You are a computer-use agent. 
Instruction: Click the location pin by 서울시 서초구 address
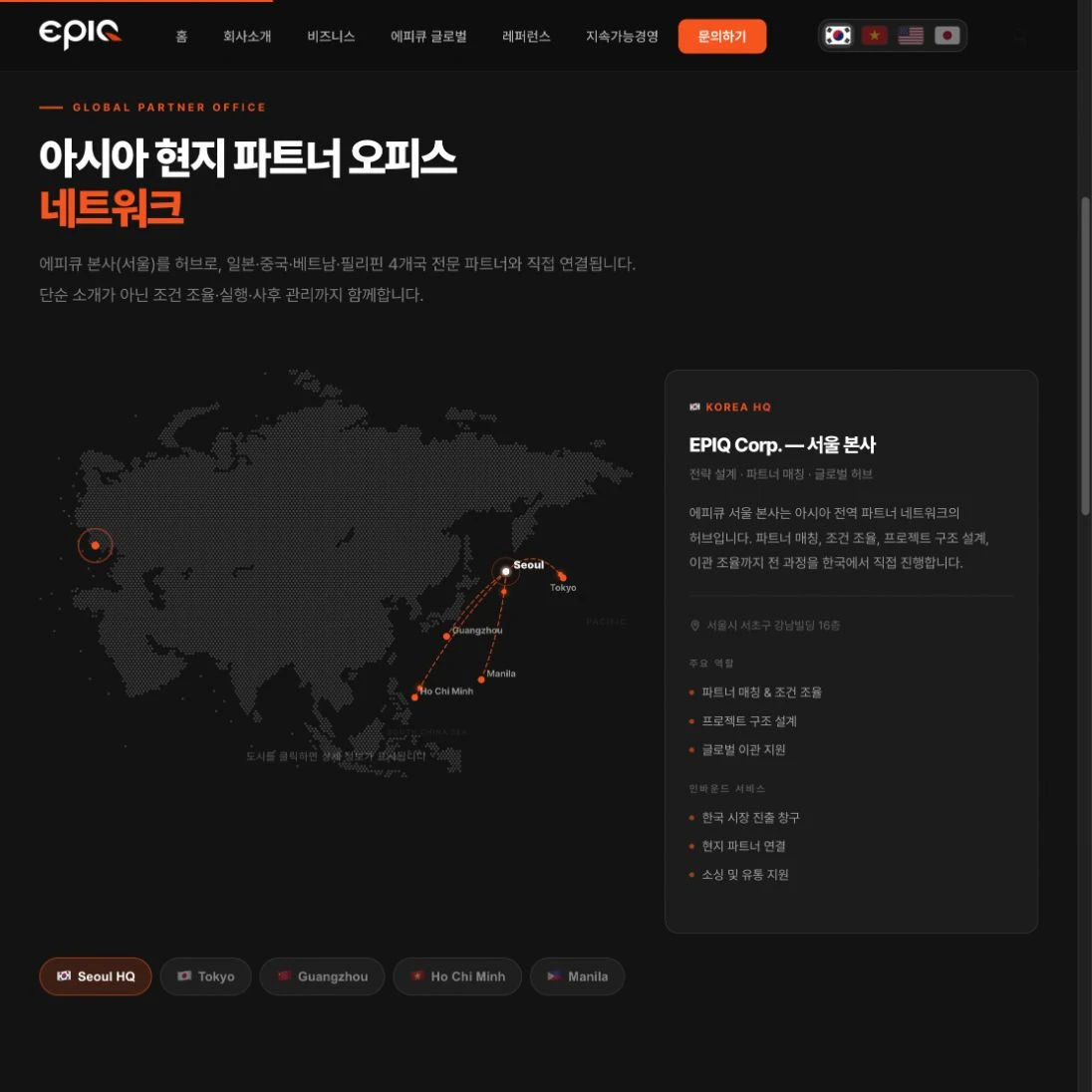click(x=694, y=626)
